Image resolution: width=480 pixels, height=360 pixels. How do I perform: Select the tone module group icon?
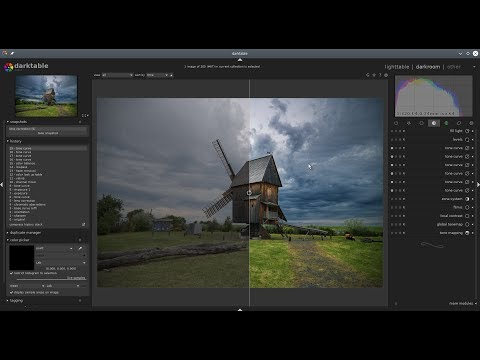(434, 123)
